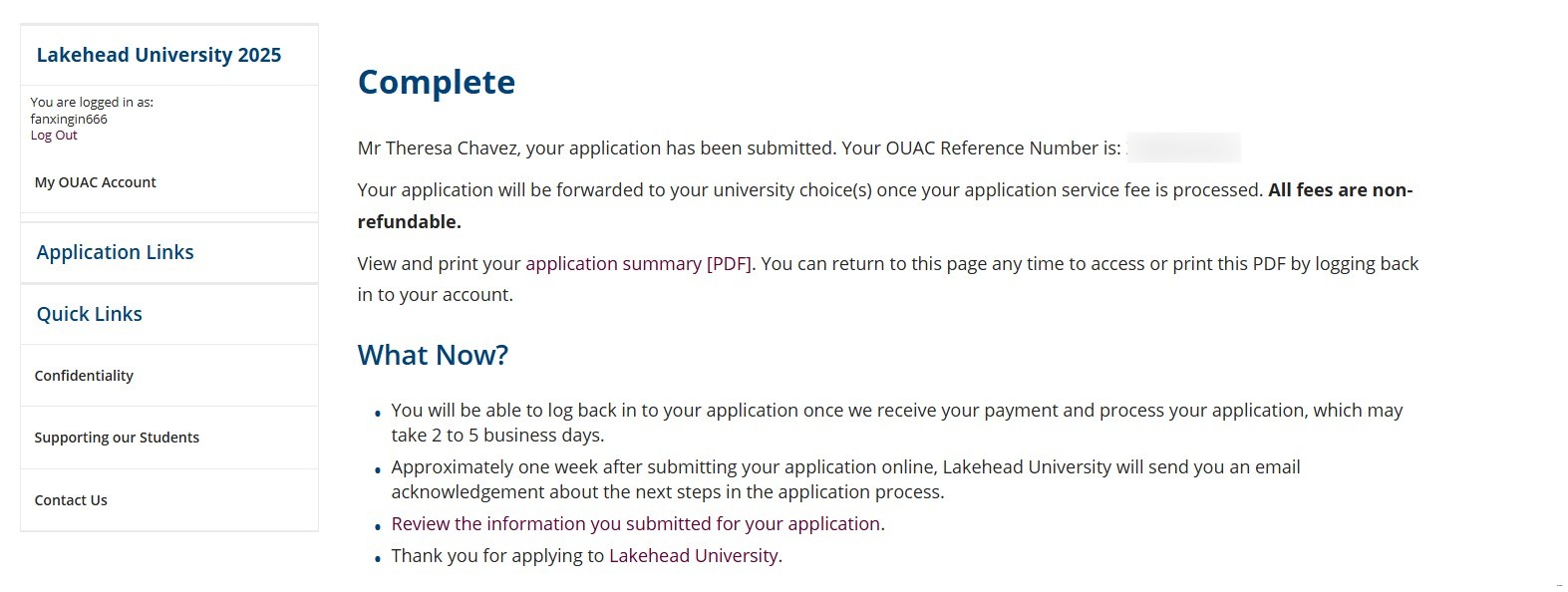The image size is (1568, 592).
Task: Select Supporting our Students in sidebar
Action: click(117, 438)
